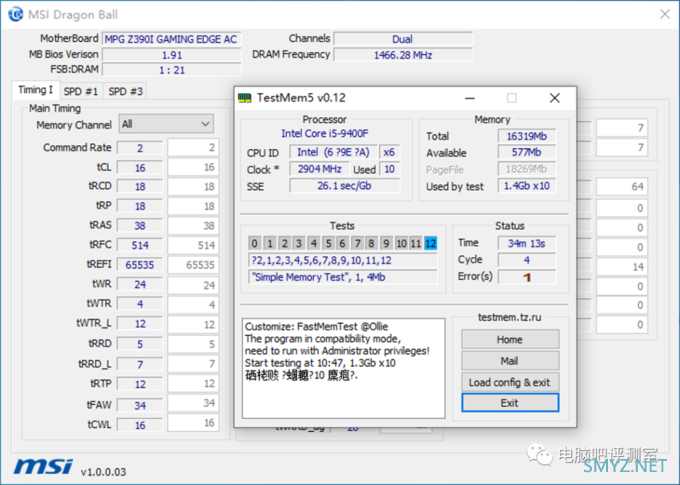Click the Total memory 16319Mb value
680x485 pixels.
526,136
